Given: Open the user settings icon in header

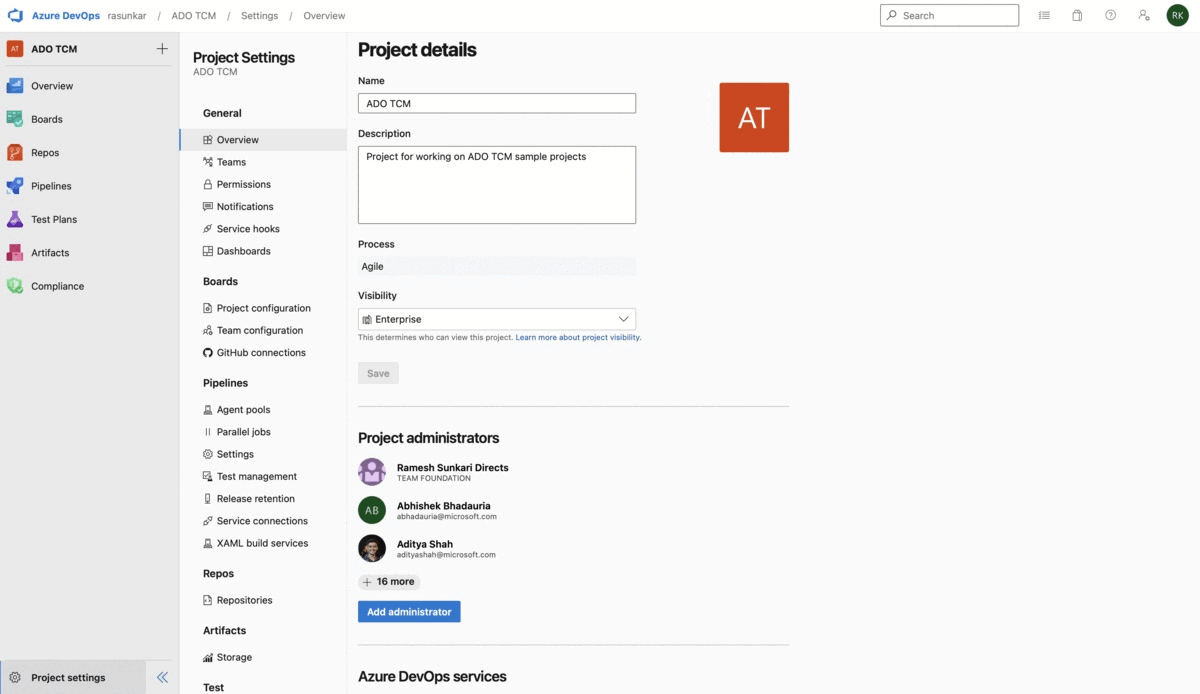Looking at the screenshot, I should pos(1144,16).
